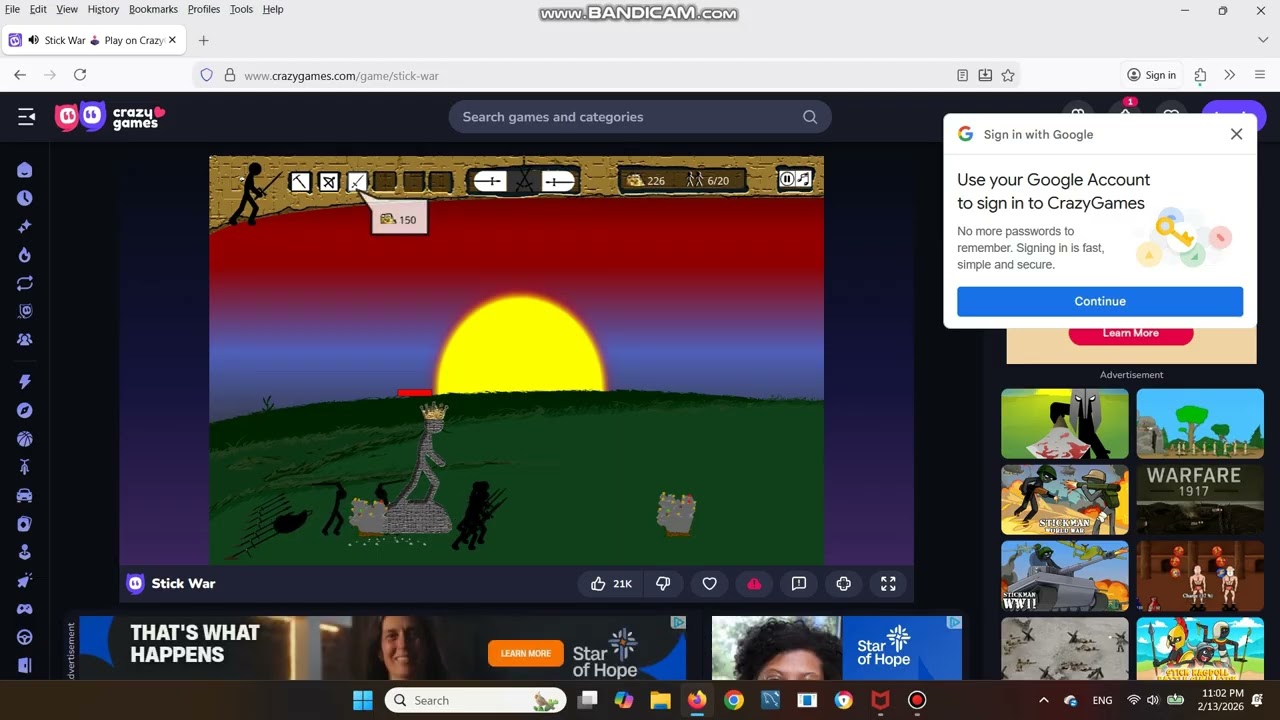Open the CrazyGames hamburger menu
This screenshot has width=1280, height=720.
pos(27,117)
